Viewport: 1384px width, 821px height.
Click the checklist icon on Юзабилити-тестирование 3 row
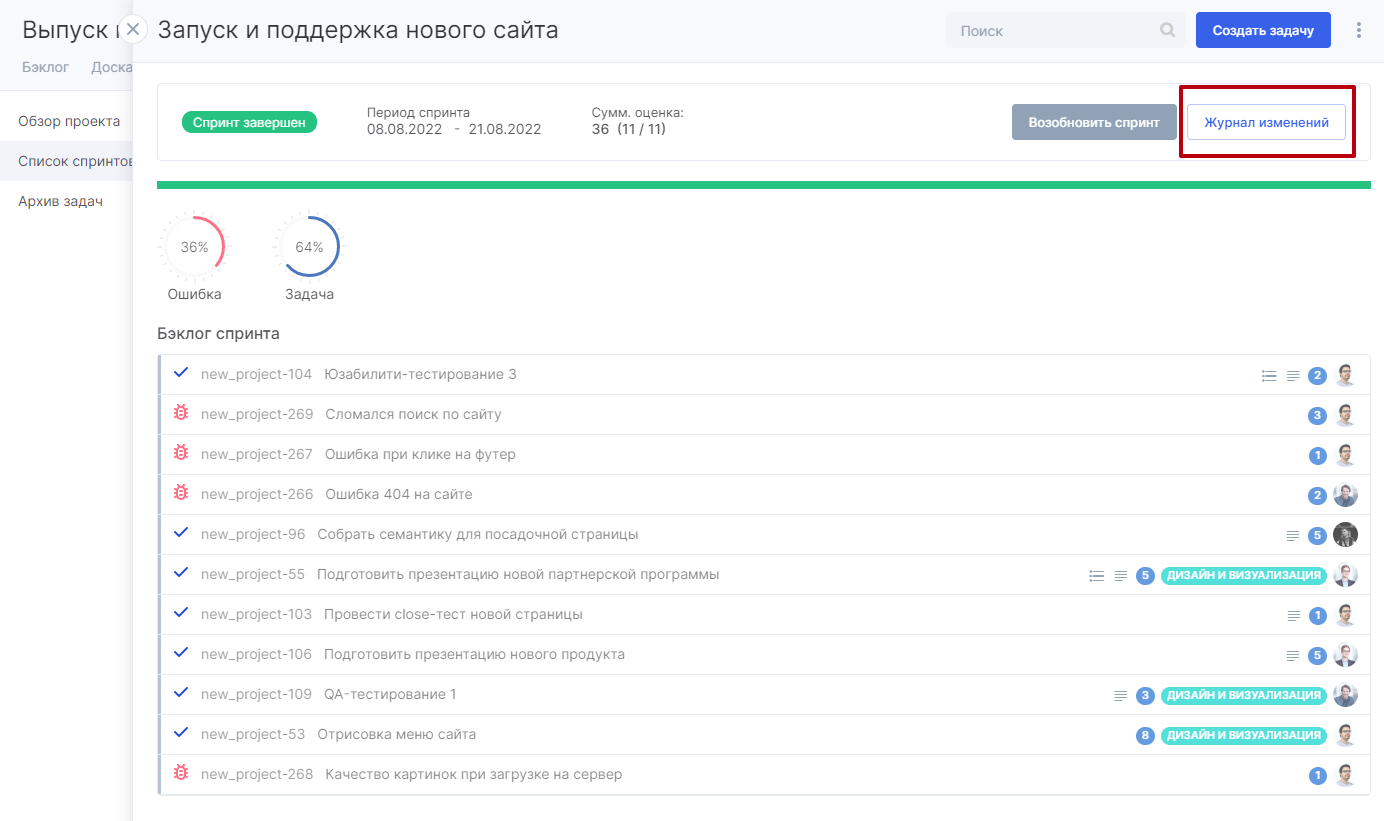tap(1269, 376)
